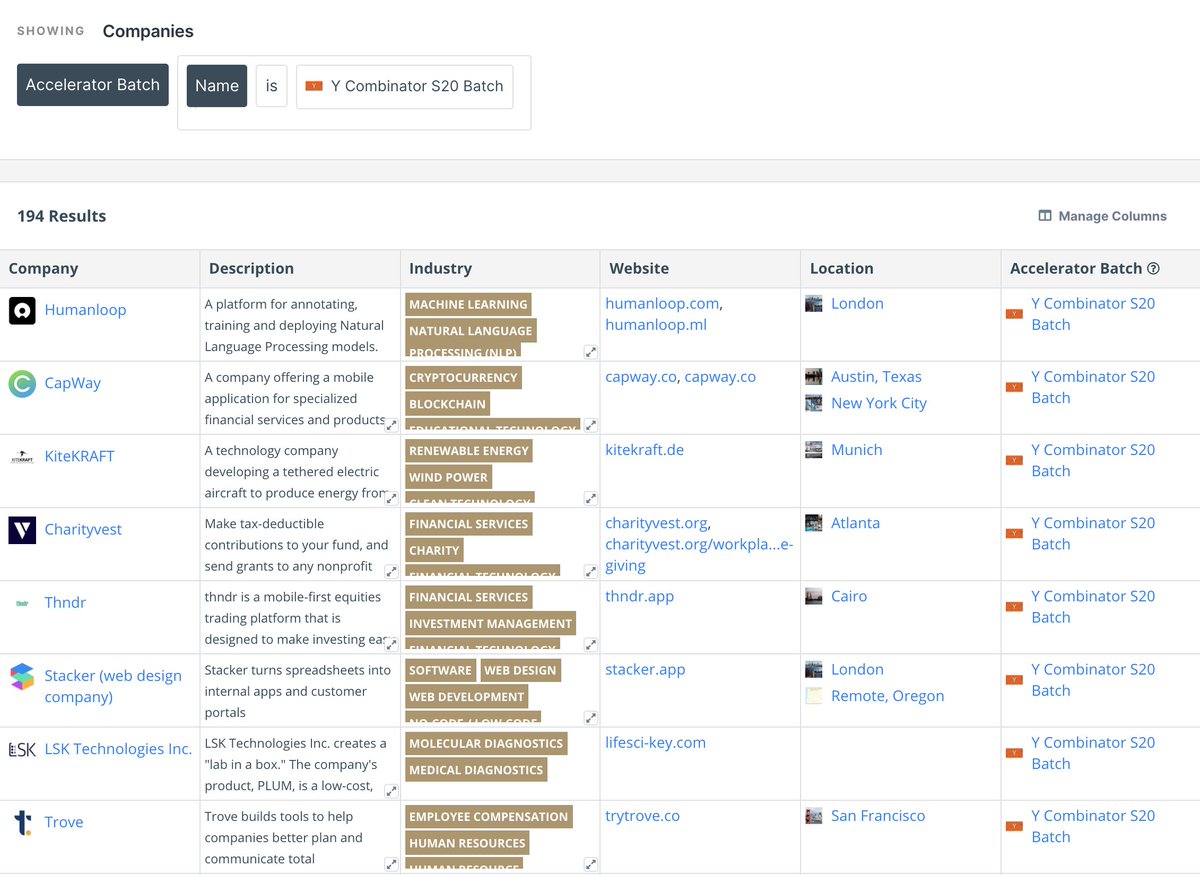This screenshot has width=1200, height=875.
Task: Click the CapWay company logo icon
Action: (x=22, y=383)
